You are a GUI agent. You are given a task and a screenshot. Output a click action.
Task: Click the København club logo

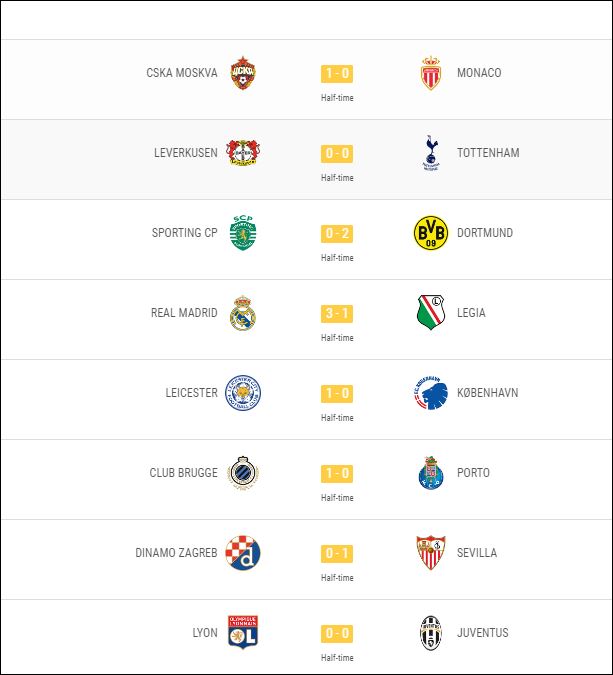(x=430, y=393)
